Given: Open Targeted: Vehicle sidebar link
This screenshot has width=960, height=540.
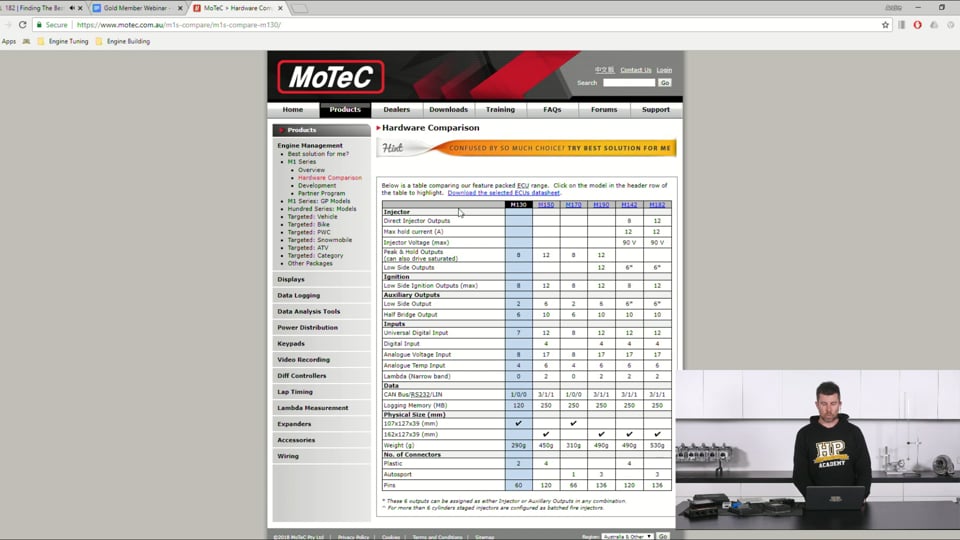Looking at the screenshot, I should pos(312,217).
